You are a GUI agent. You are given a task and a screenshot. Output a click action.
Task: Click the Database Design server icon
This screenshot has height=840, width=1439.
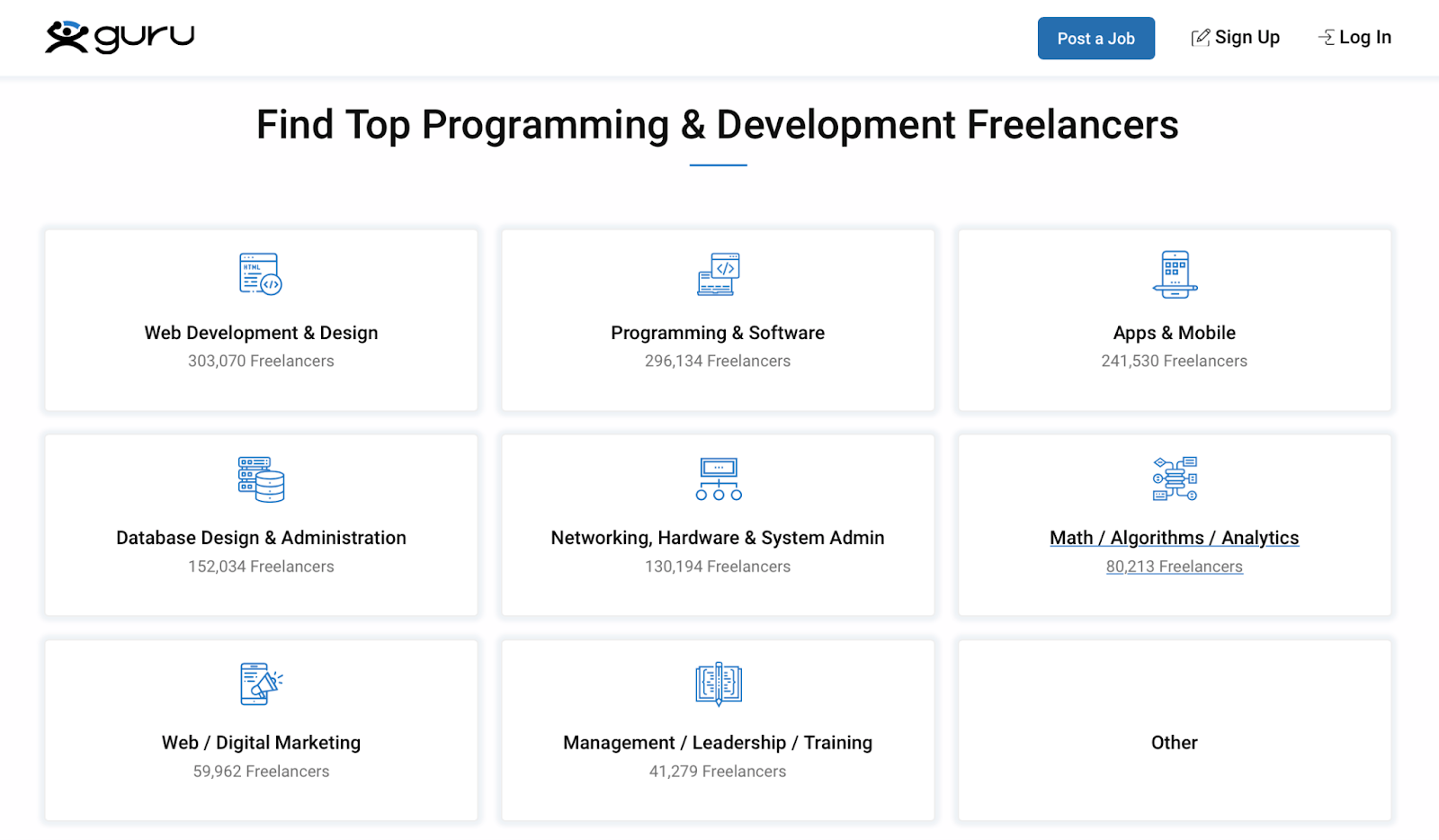click(x=261, y=479)
